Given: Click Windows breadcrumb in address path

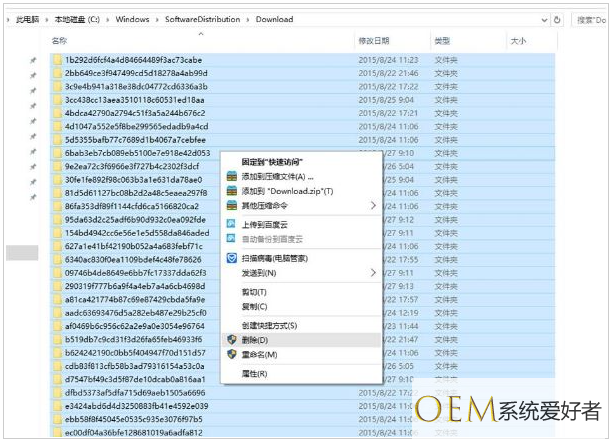Looking at the screenshot, I should point(132,19).
